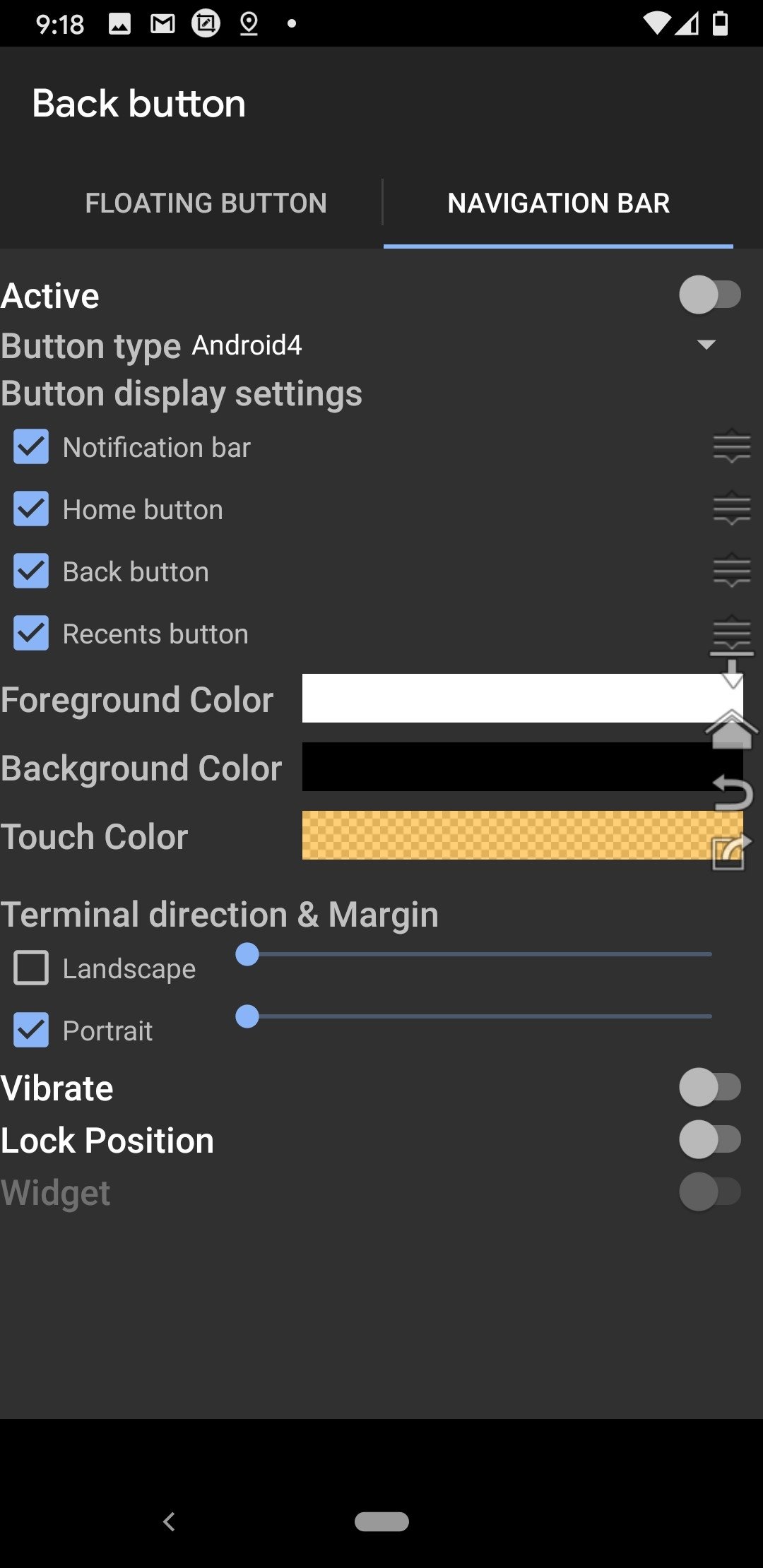This screenshot has height=1568, width=763.
Task: Tap the notification pull-down arrow icon preview
Action: pyautogui.click(x=732, y=670)
